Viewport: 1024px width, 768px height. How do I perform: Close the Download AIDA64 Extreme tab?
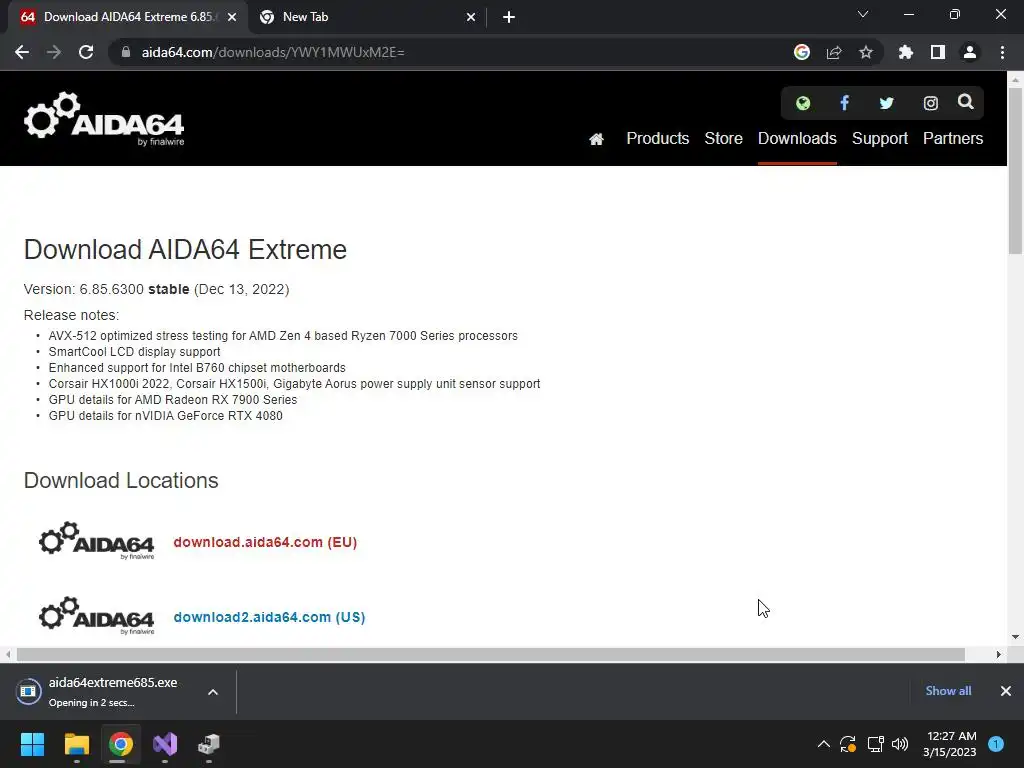[232, 17]
